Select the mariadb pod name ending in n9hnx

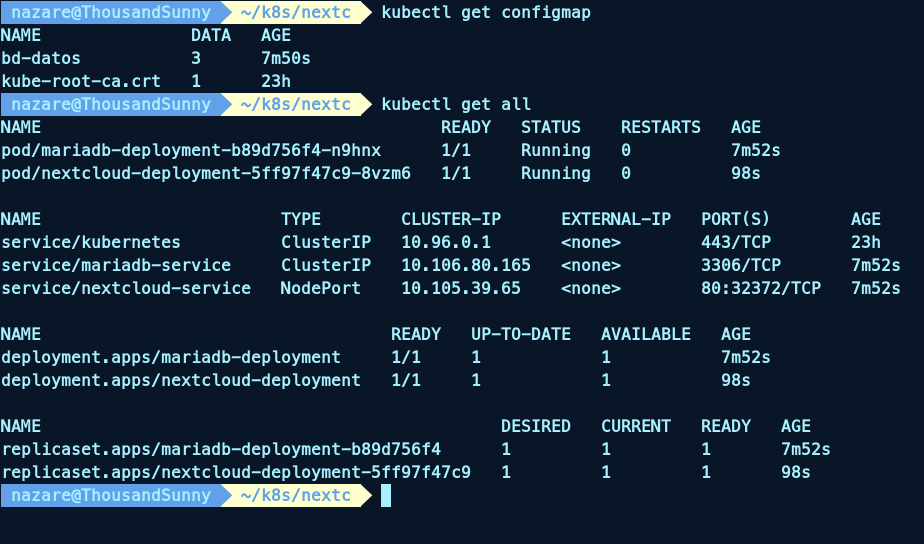pos(191,150)
